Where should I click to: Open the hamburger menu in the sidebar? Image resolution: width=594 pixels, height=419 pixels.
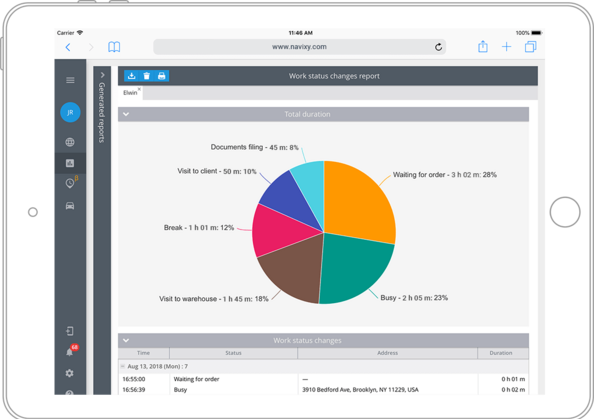(x=70, y=80)
